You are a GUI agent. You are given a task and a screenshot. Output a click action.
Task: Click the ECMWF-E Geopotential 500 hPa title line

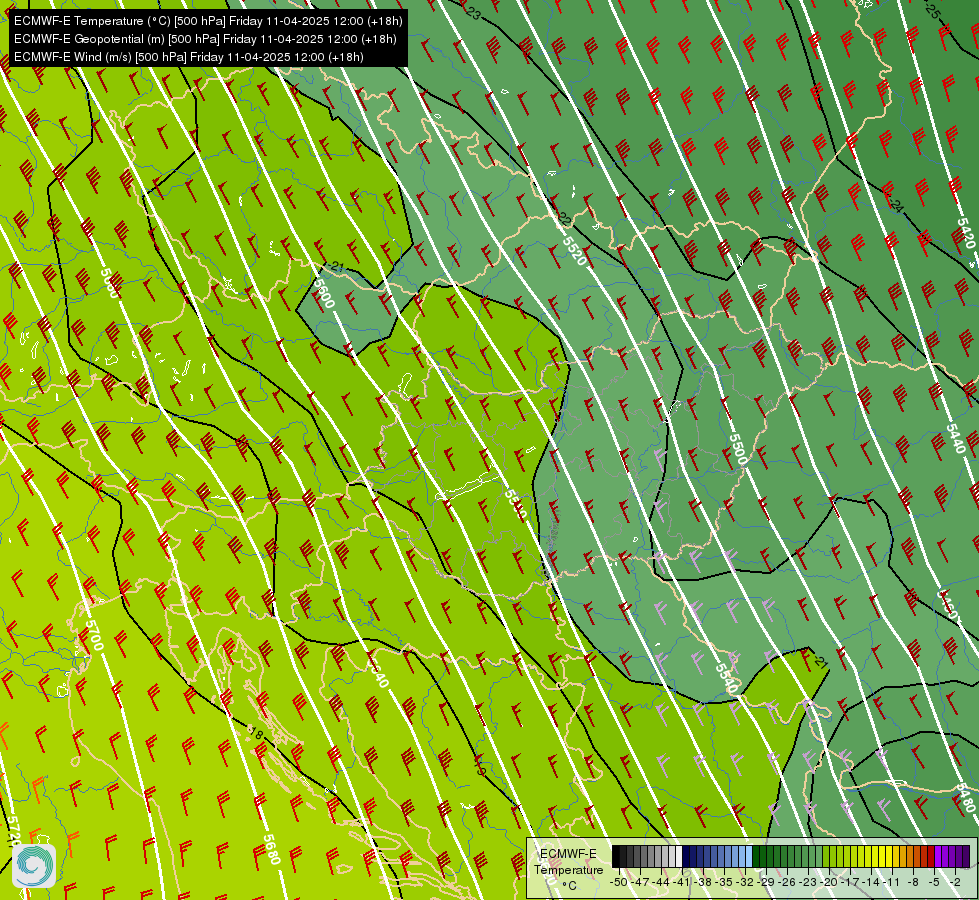pos(205,39)
